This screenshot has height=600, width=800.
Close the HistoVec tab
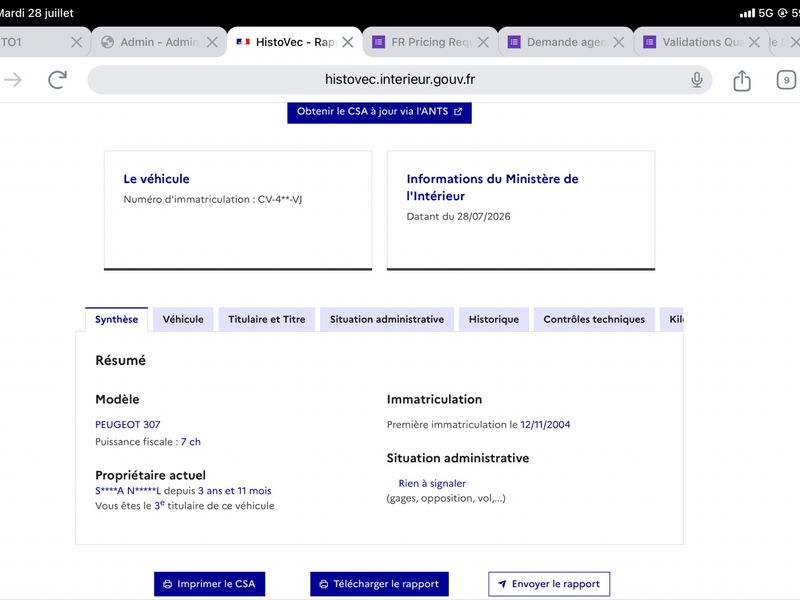pyautogui.click(x=347, y=42)
